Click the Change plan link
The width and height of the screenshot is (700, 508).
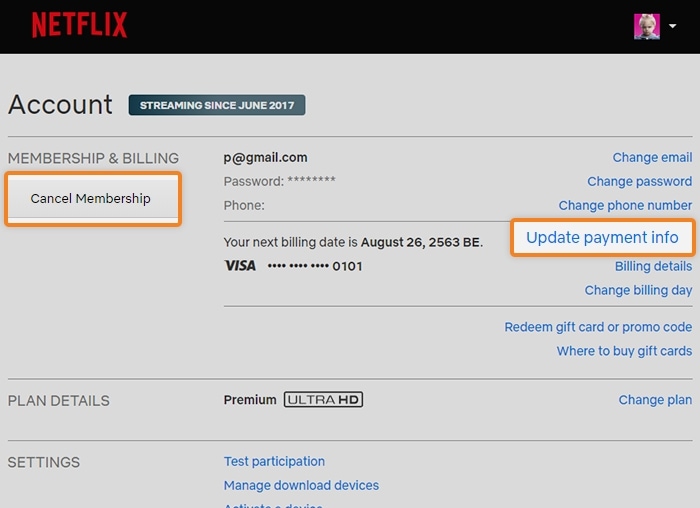tap(655, 400)
